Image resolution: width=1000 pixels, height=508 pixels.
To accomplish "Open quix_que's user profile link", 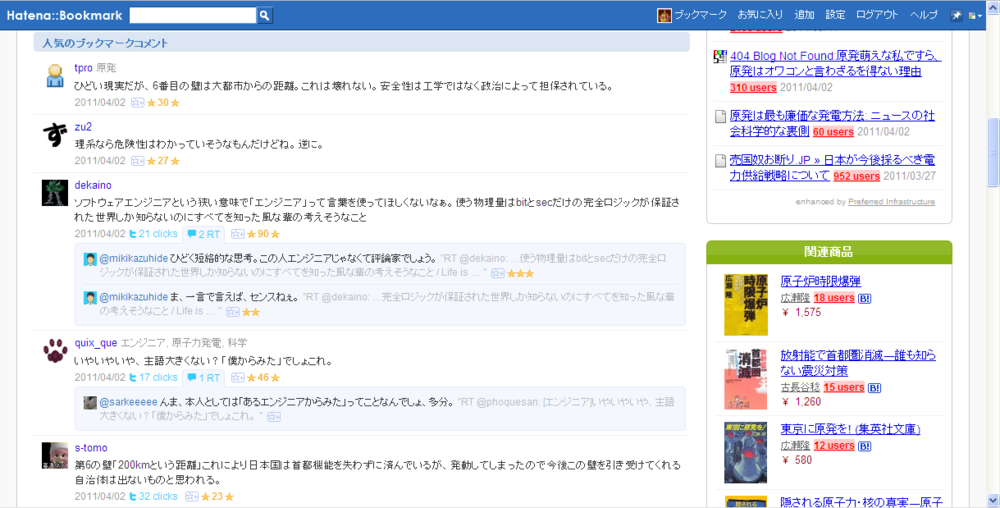I will (96, 343).
